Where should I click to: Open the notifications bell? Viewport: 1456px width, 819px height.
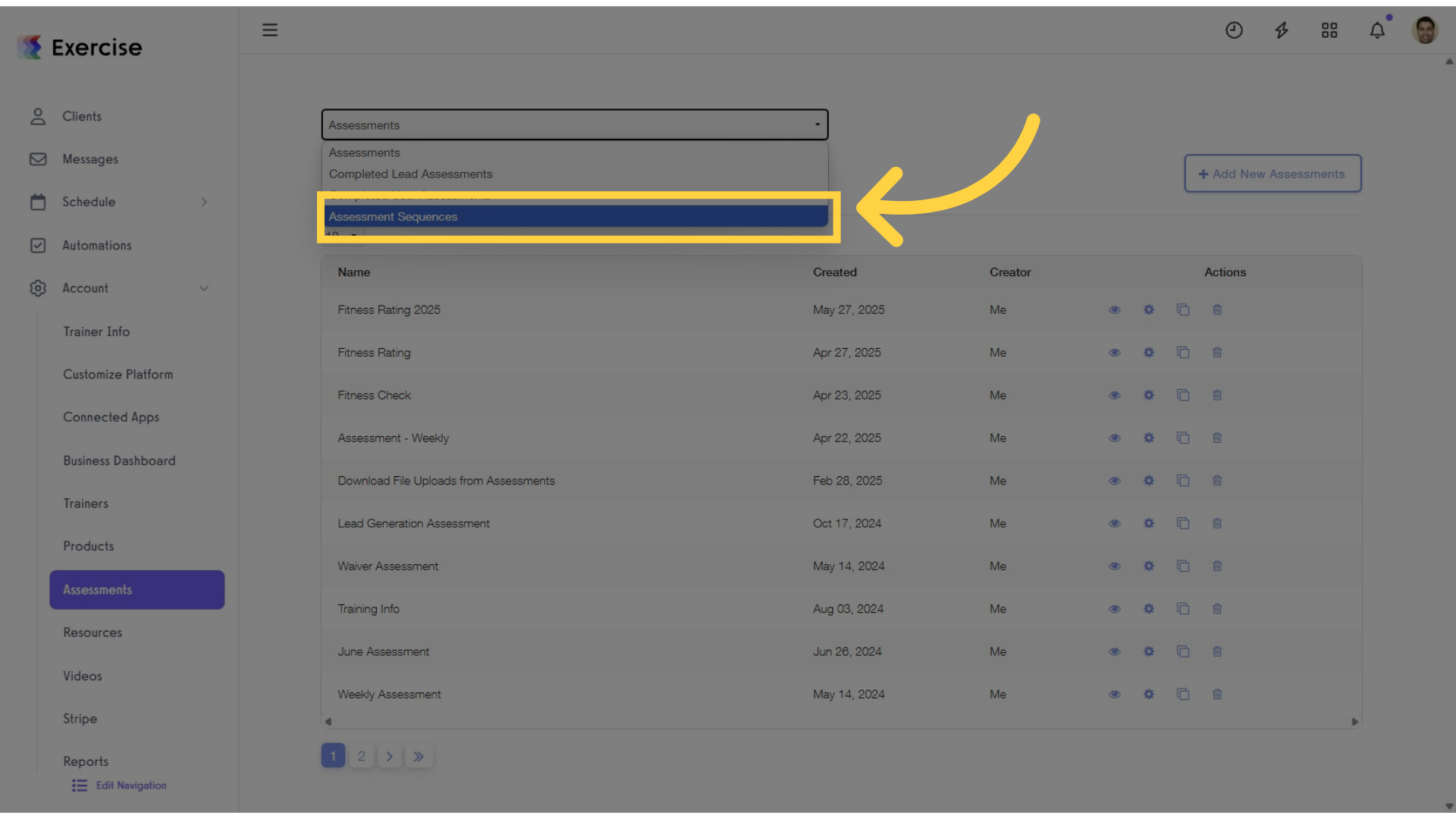tap(1377, 30)
